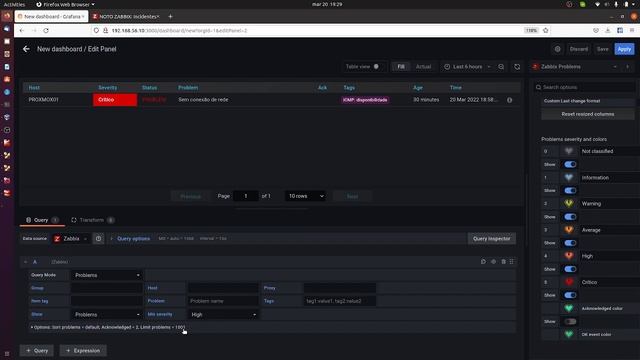Toggle Show switch for Average severity

pos(570,243)
